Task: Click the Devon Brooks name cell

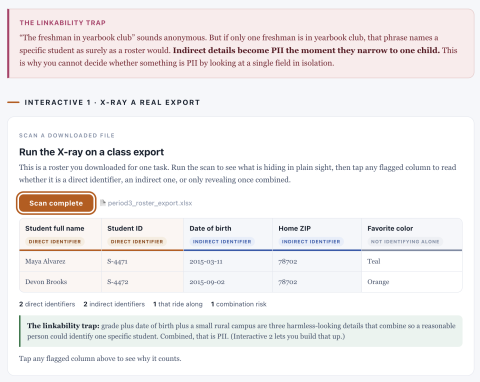Action: tap(60, 282)
